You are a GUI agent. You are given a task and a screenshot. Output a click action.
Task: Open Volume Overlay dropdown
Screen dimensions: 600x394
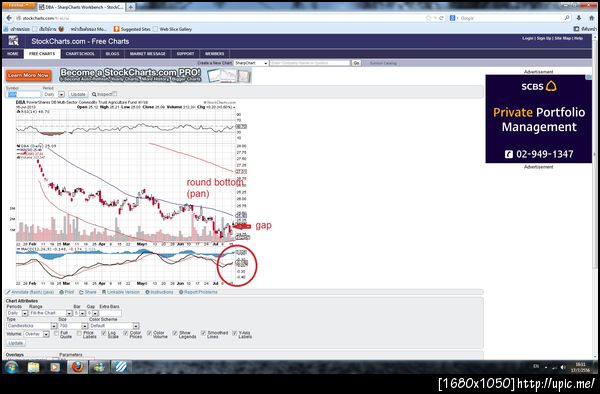[x=36, y=334]
